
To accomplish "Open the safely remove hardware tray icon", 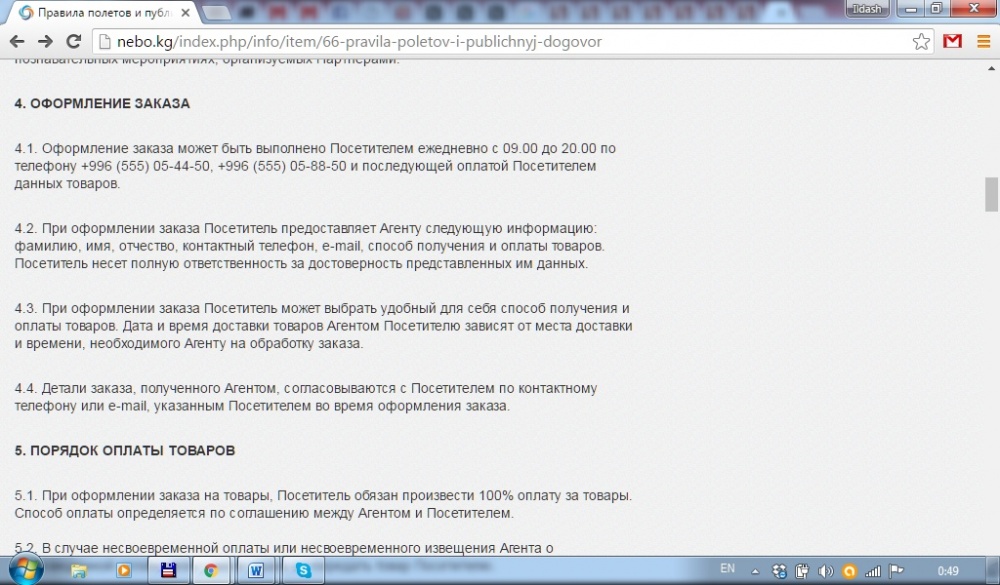I will coord(802,571).
